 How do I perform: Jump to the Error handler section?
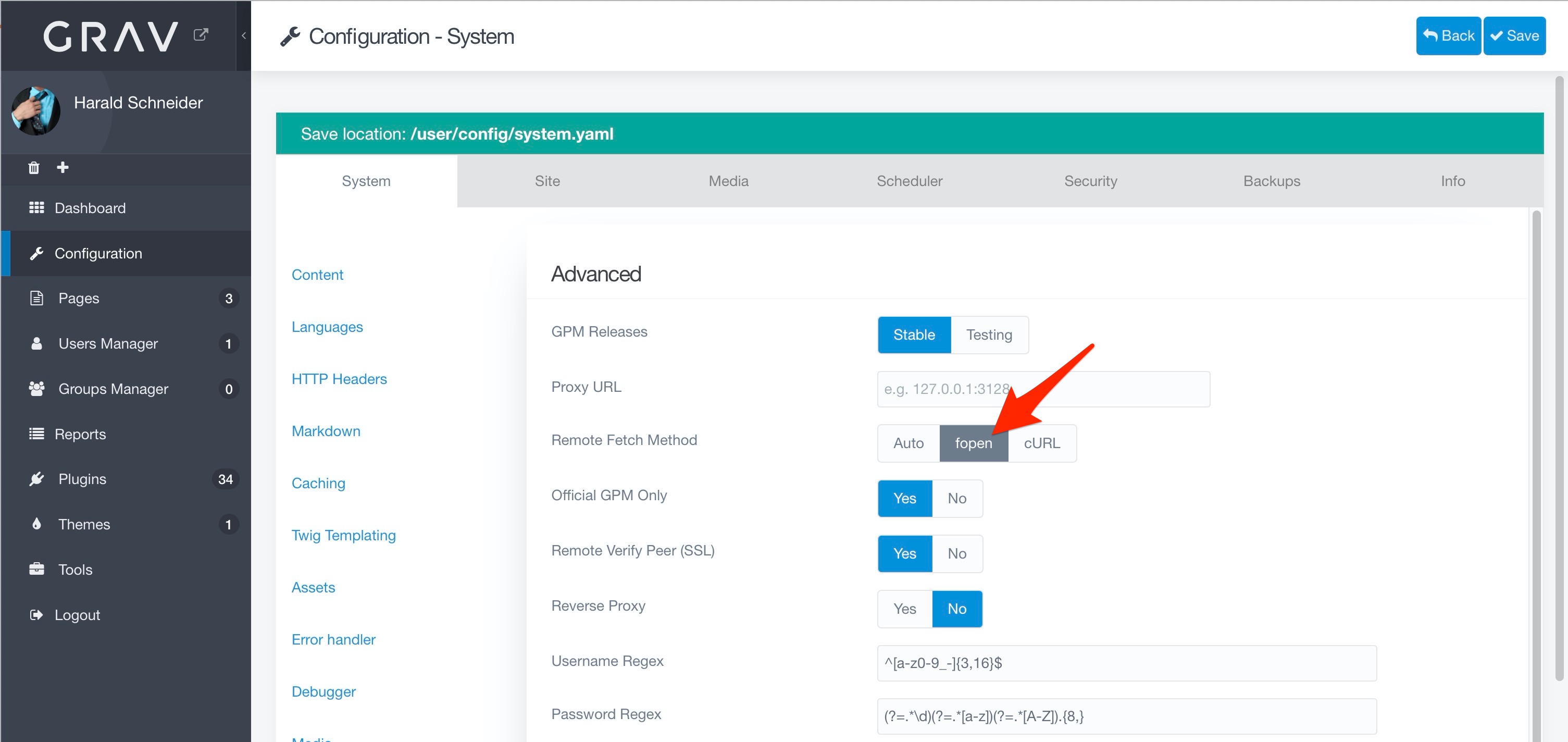point(333,639)
